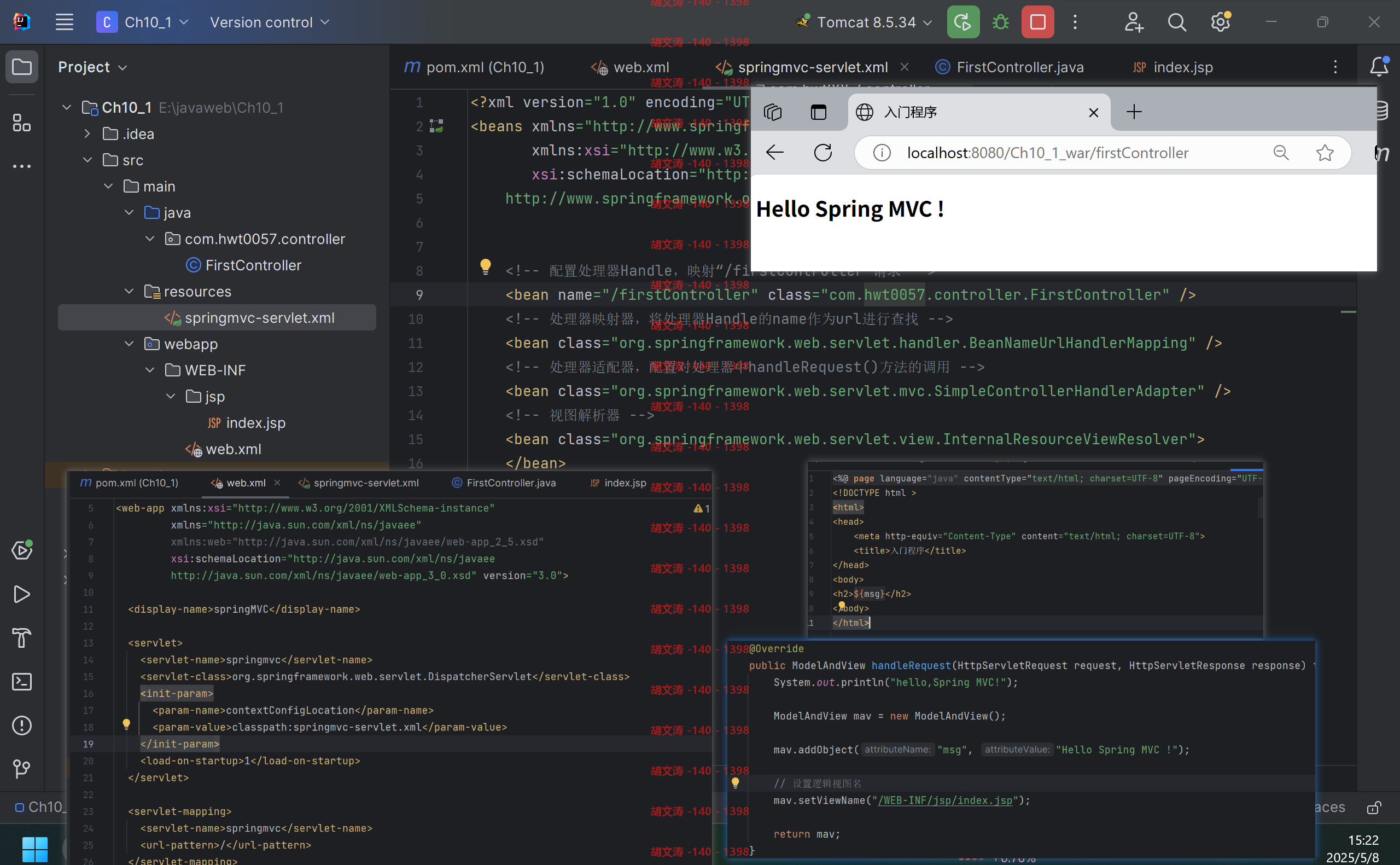This screenshot has height=865, width=1400.
Task: Click the /WEB-INF/jsp/index.jsp path link
Action: 944,800
